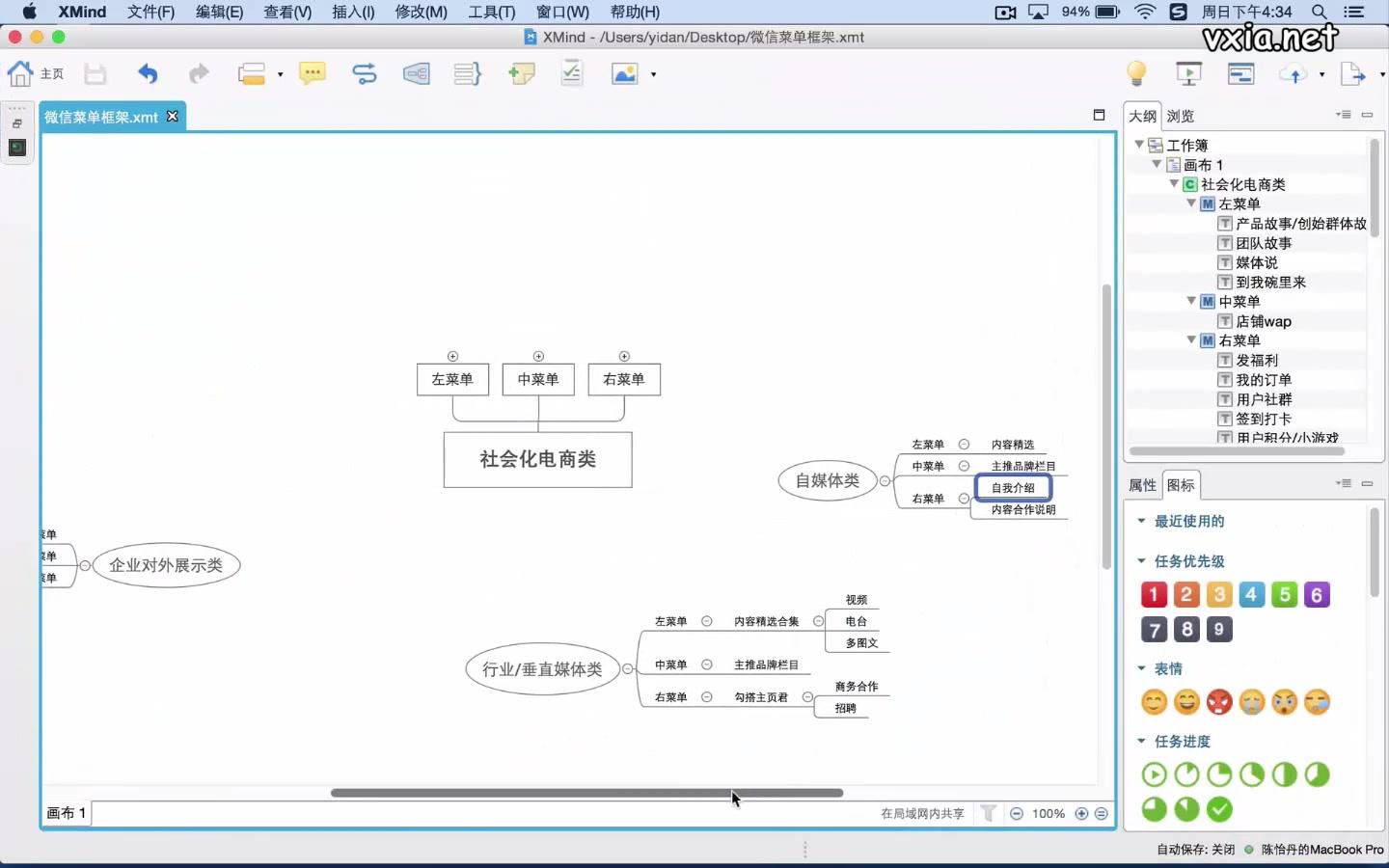1389x868 pixels.
Task: Insert an image into the map
Action: coord(626,73)
